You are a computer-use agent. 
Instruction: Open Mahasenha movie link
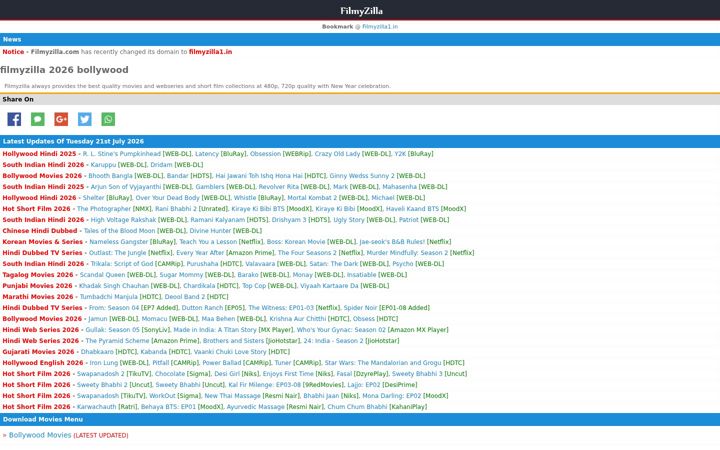coord(399,187)
